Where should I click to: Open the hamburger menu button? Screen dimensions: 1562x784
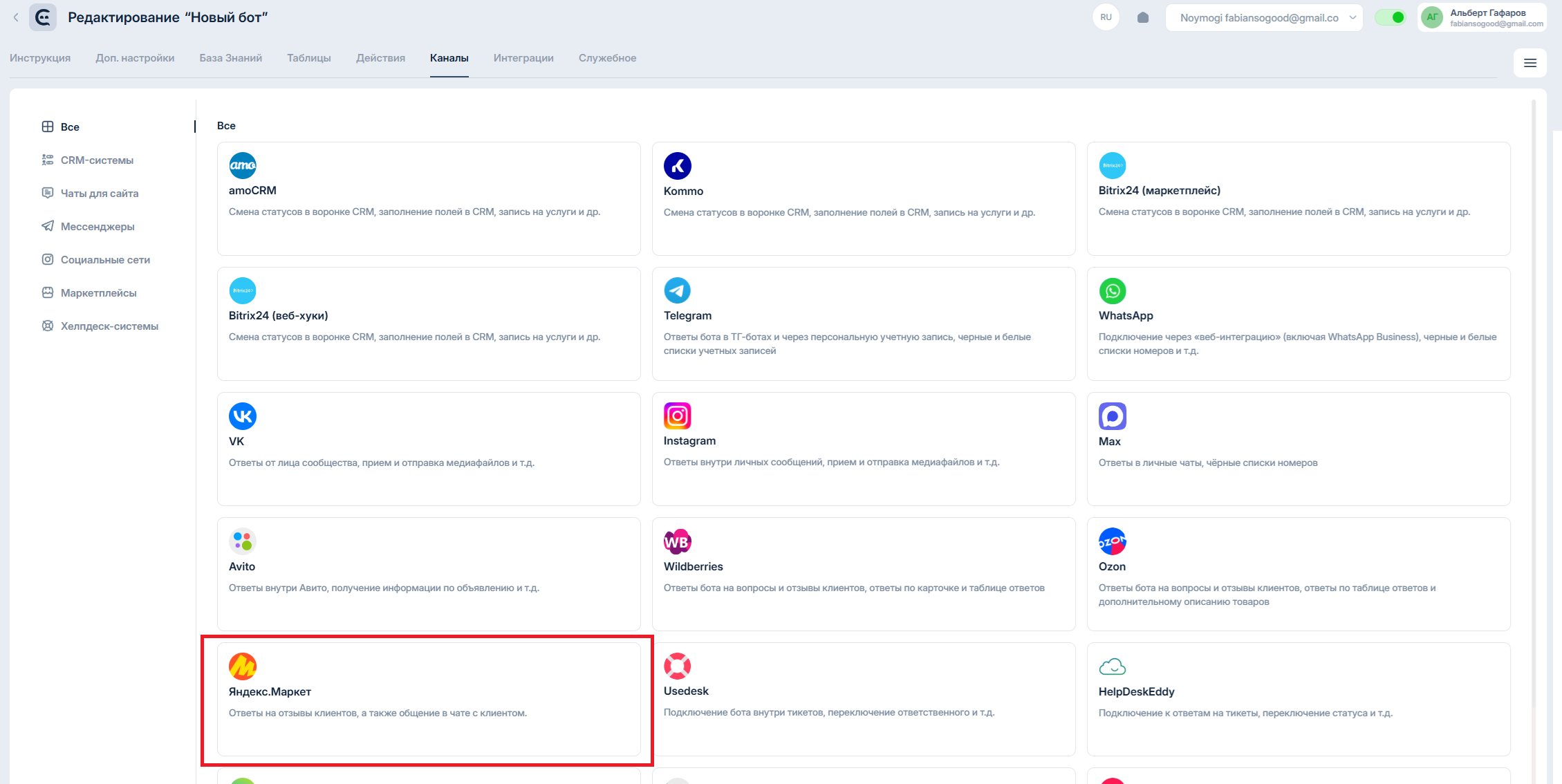tap(1530, 63)
